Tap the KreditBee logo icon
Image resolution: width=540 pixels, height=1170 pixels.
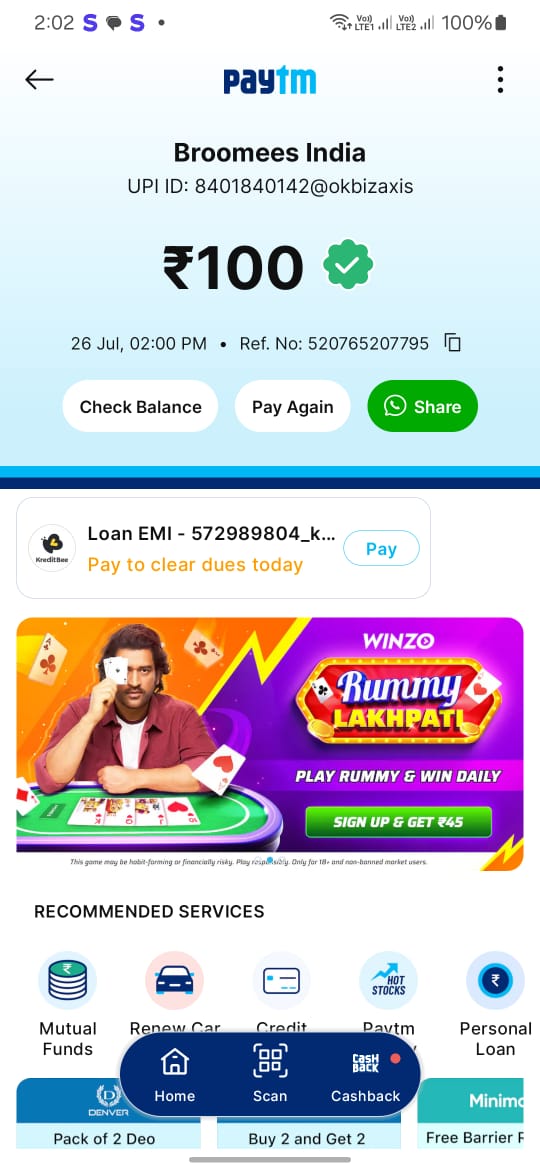tap(52, 548)
